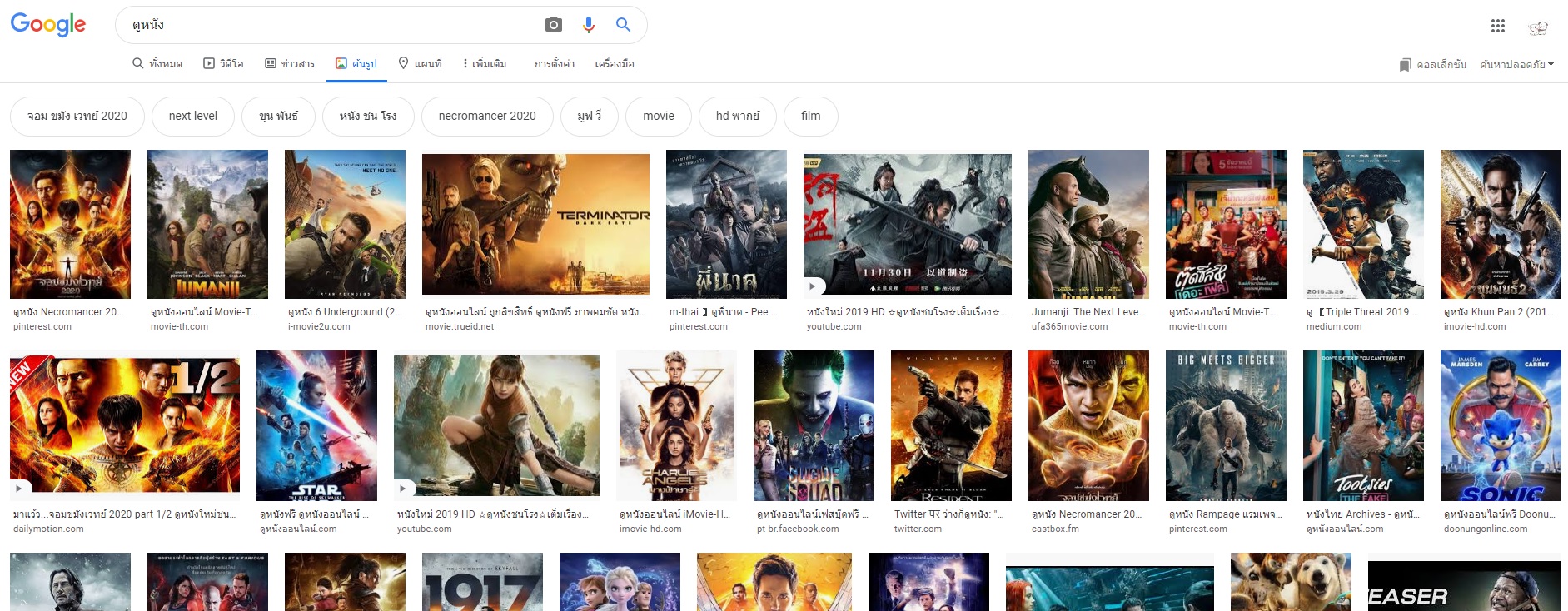Viewport: 1568px width, 611px height.
Task: Open the Rampage poster image
Action: 1226,425
